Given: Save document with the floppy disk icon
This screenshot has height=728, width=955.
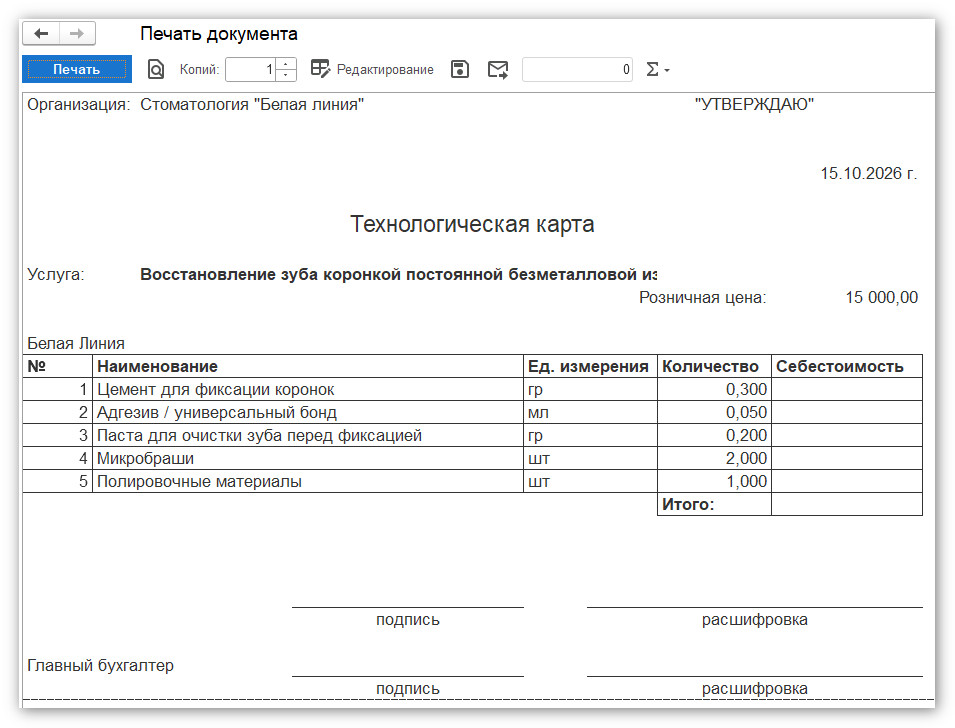Looking at the screenshot, I should (460, 69).
